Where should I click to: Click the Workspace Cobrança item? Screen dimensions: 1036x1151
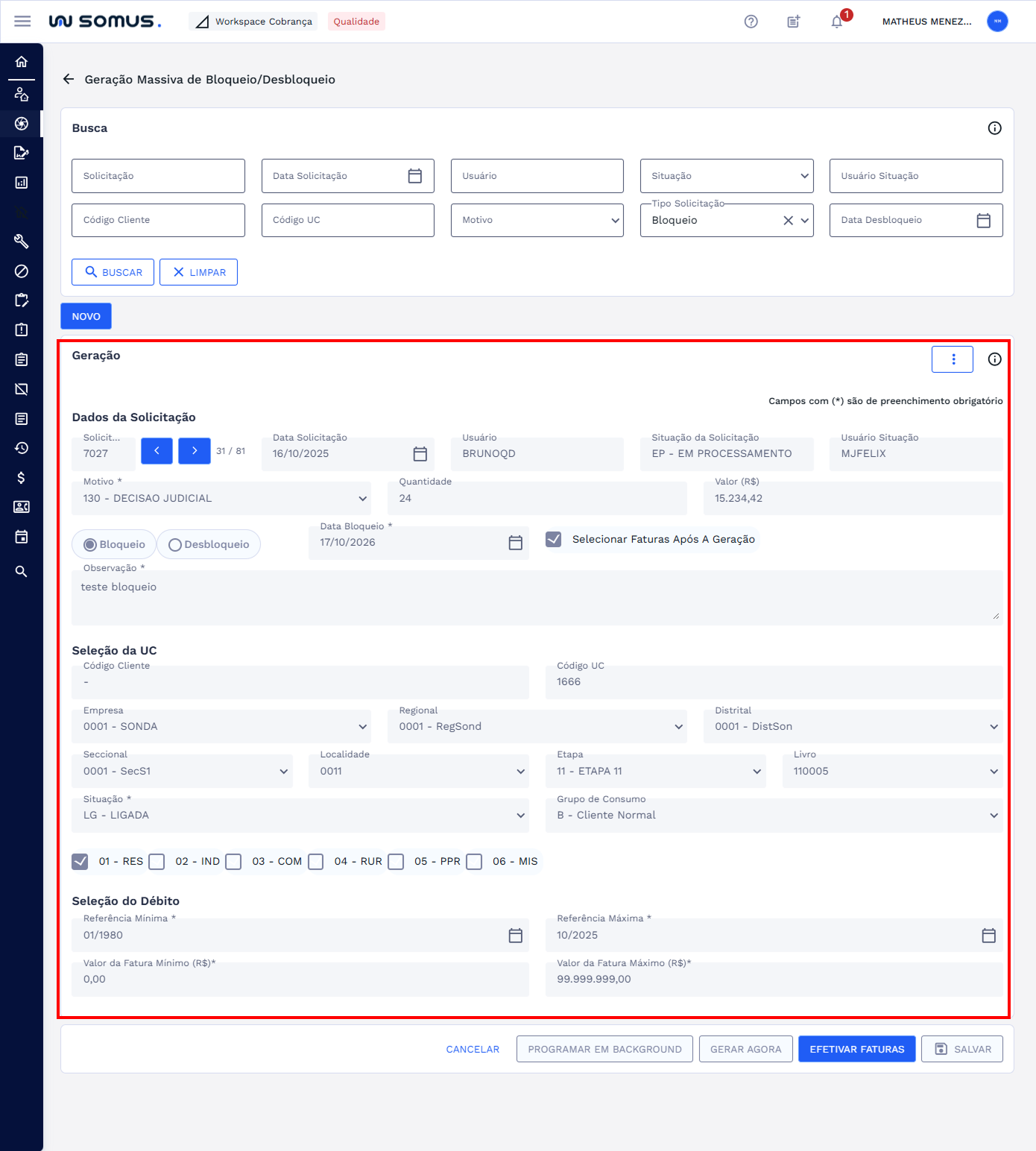(x=254, y=22)
